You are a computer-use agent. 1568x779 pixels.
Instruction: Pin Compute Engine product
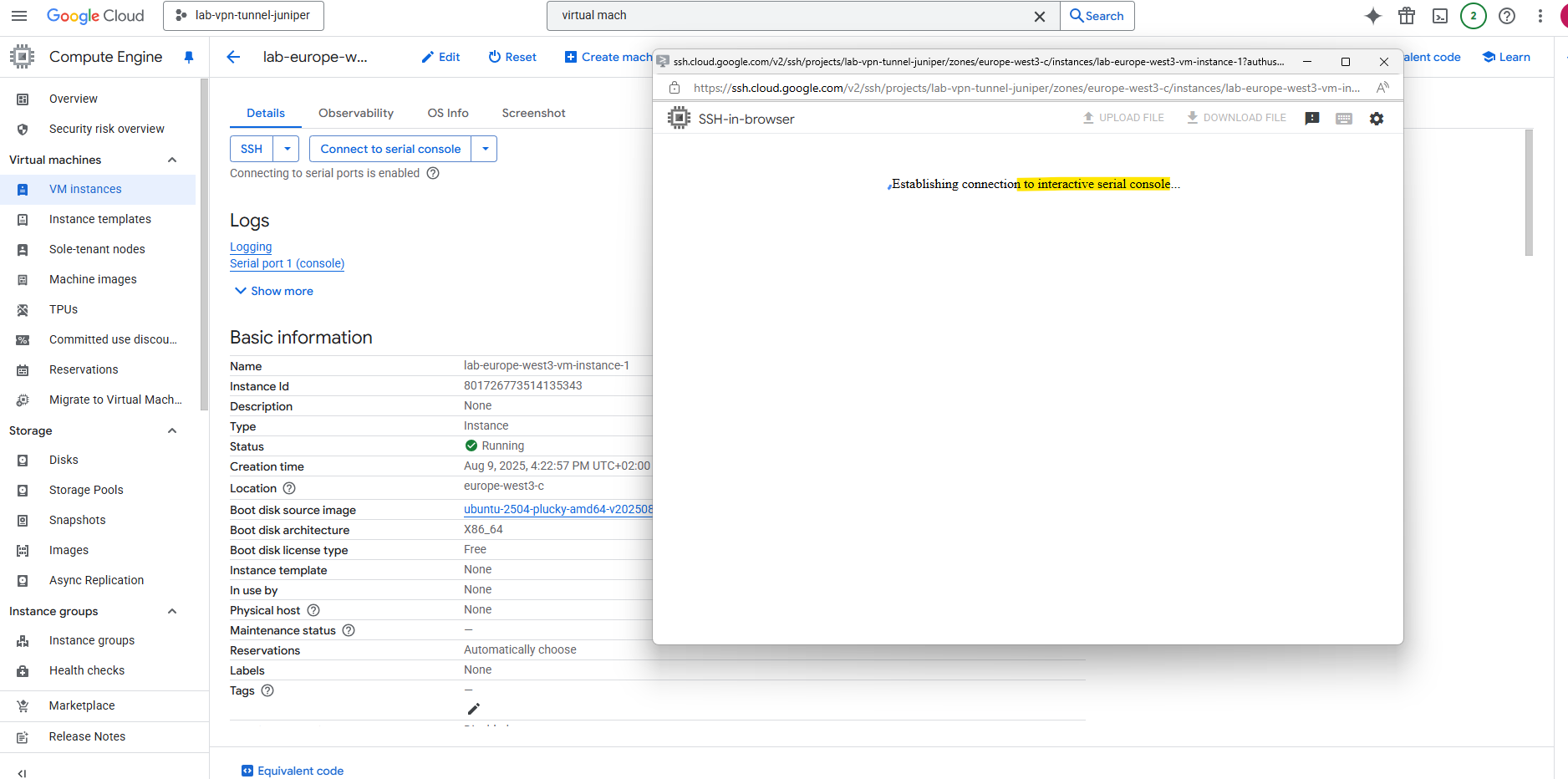pyautogui.click(x=189, y=57)
